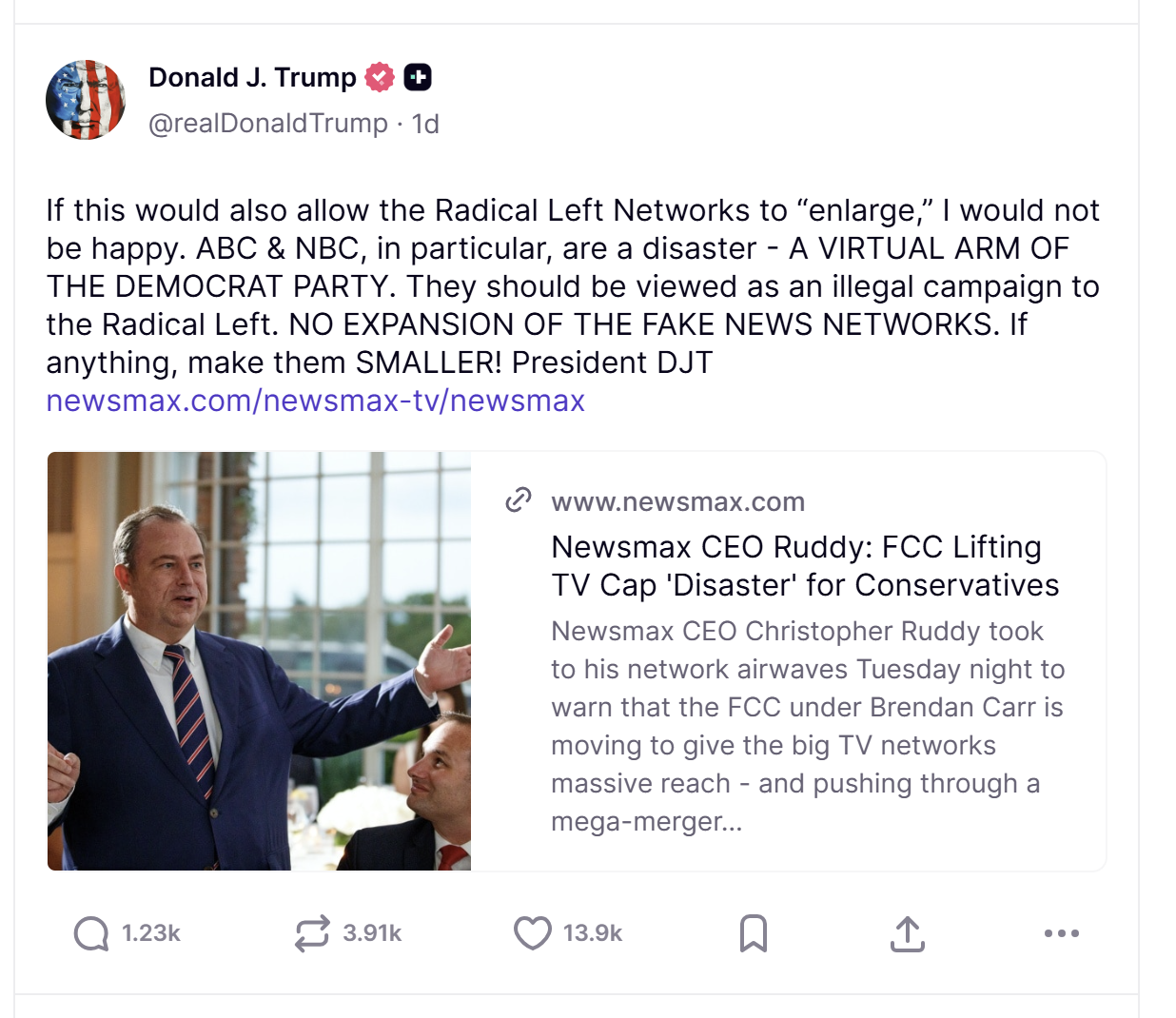Open the three-dot more options menu
The width and height of the screenshot is (1176, 1018).
[1061, 933]
